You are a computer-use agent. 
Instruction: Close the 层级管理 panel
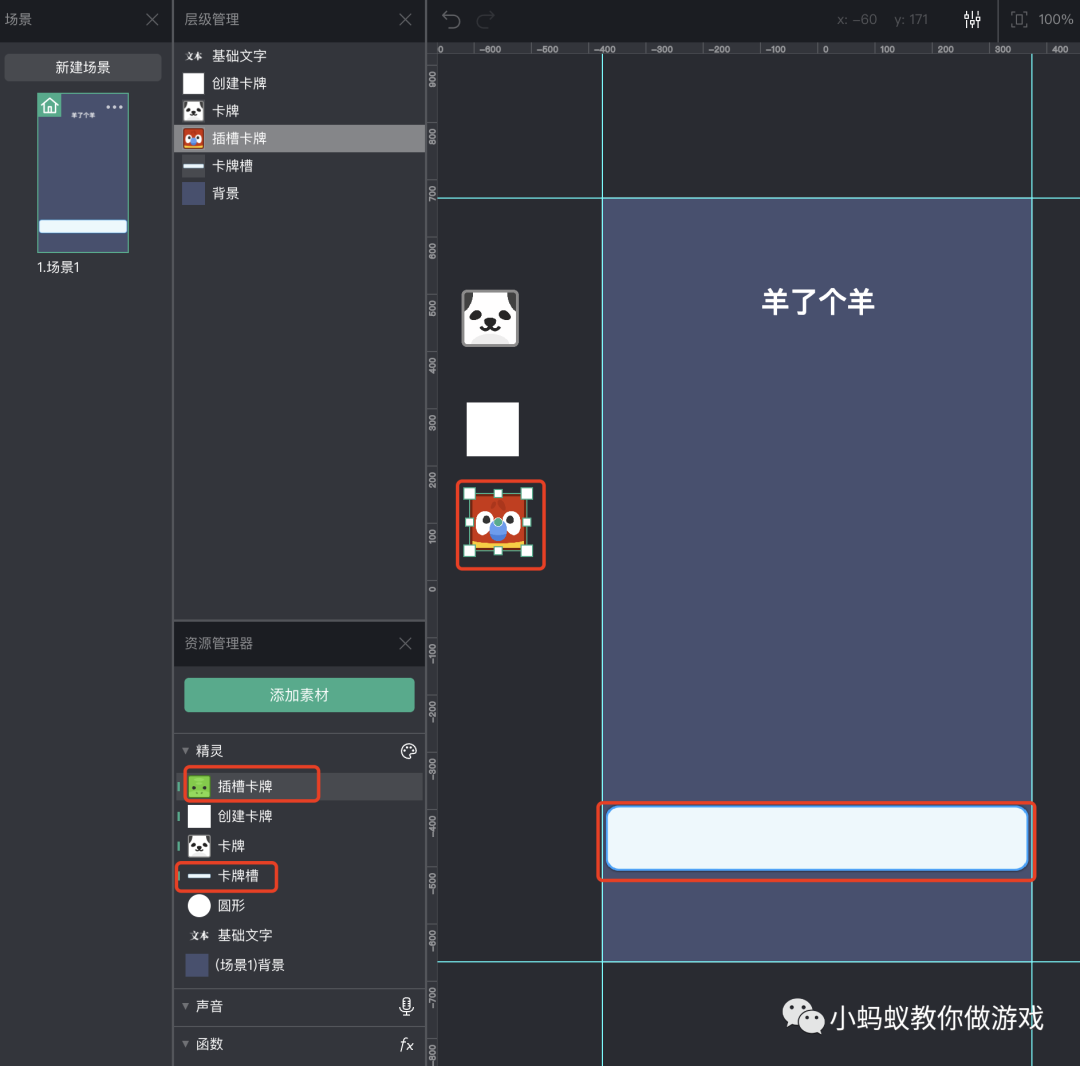click(405, 19)
